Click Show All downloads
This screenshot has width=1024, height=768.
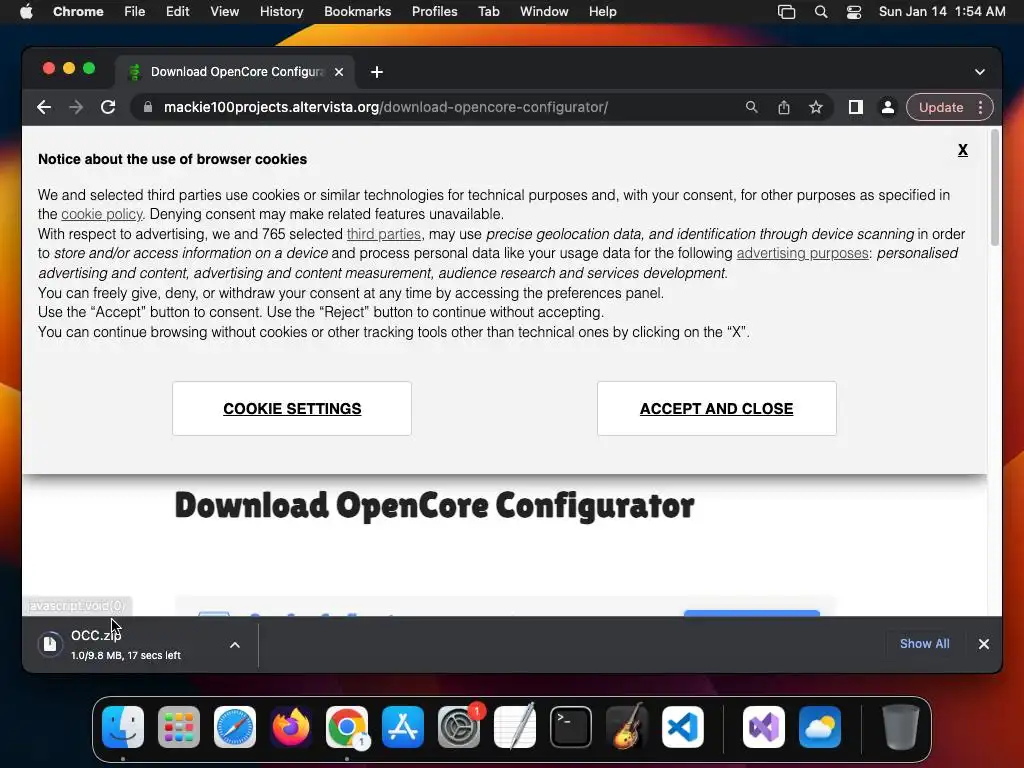coord(924,643)
